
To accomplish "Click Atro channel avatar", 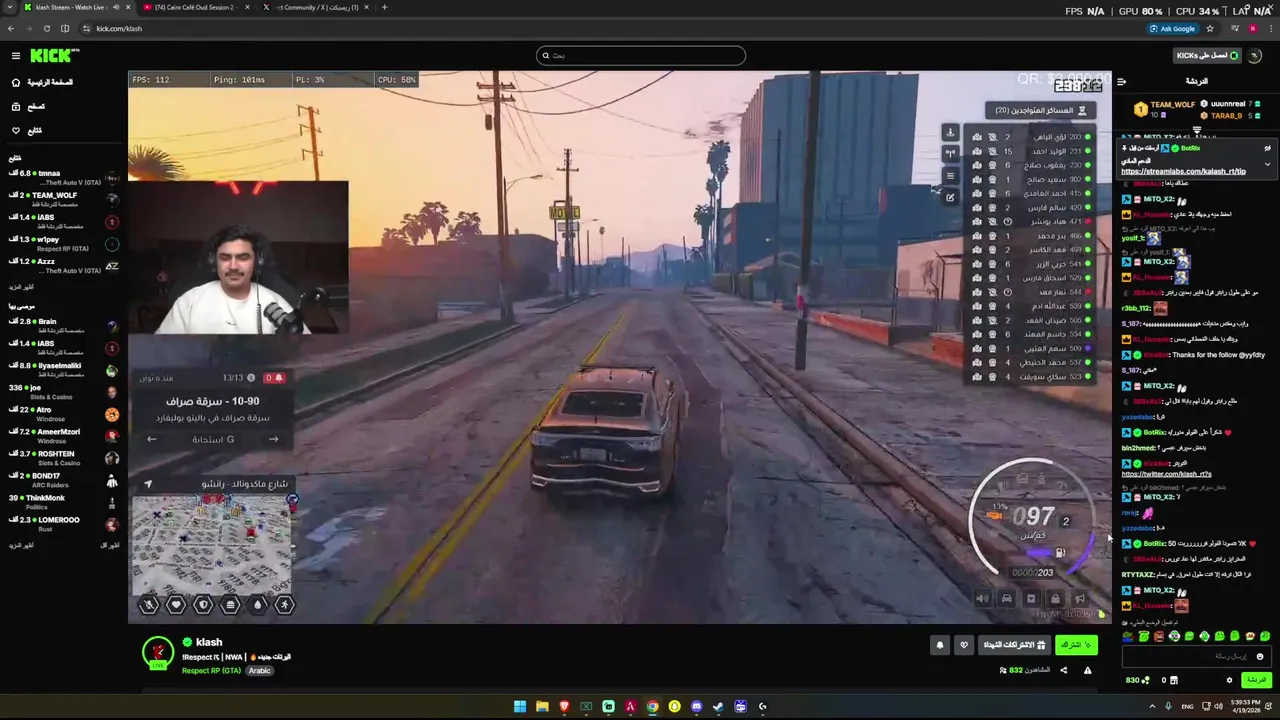I will point(112,414).
